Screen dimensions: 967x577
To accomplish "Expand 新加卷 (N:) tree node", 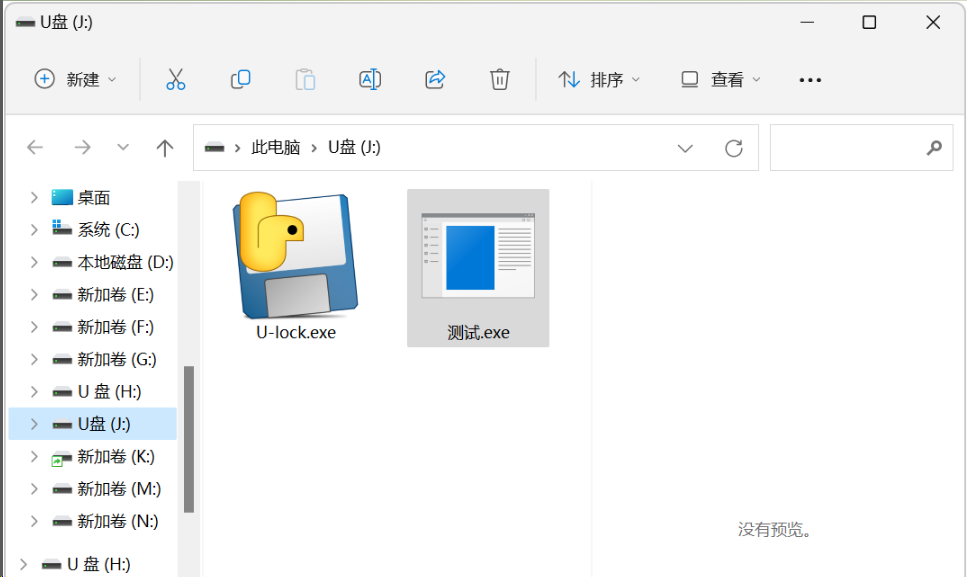I will coord(34,521).
